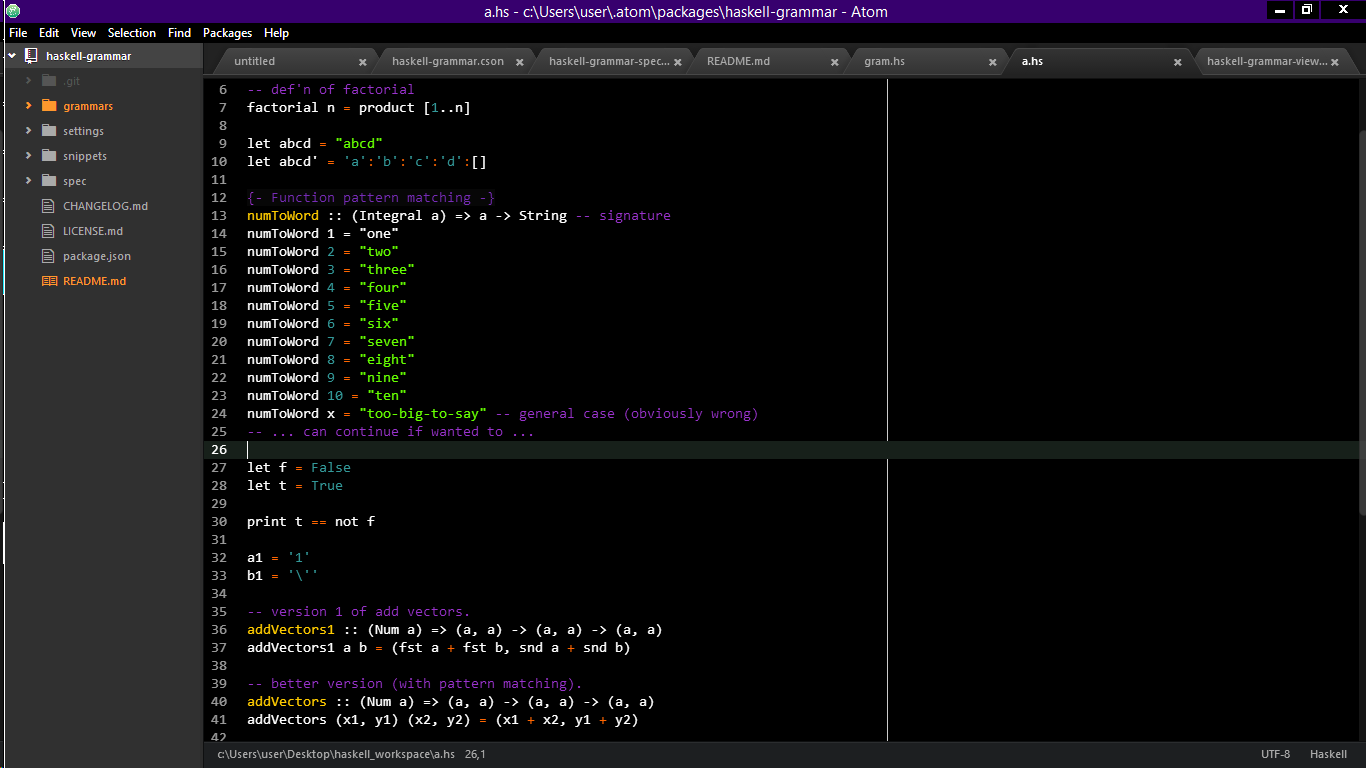
Task: Click the "seven" string on line 20
Action: click(x=387, y=341)
